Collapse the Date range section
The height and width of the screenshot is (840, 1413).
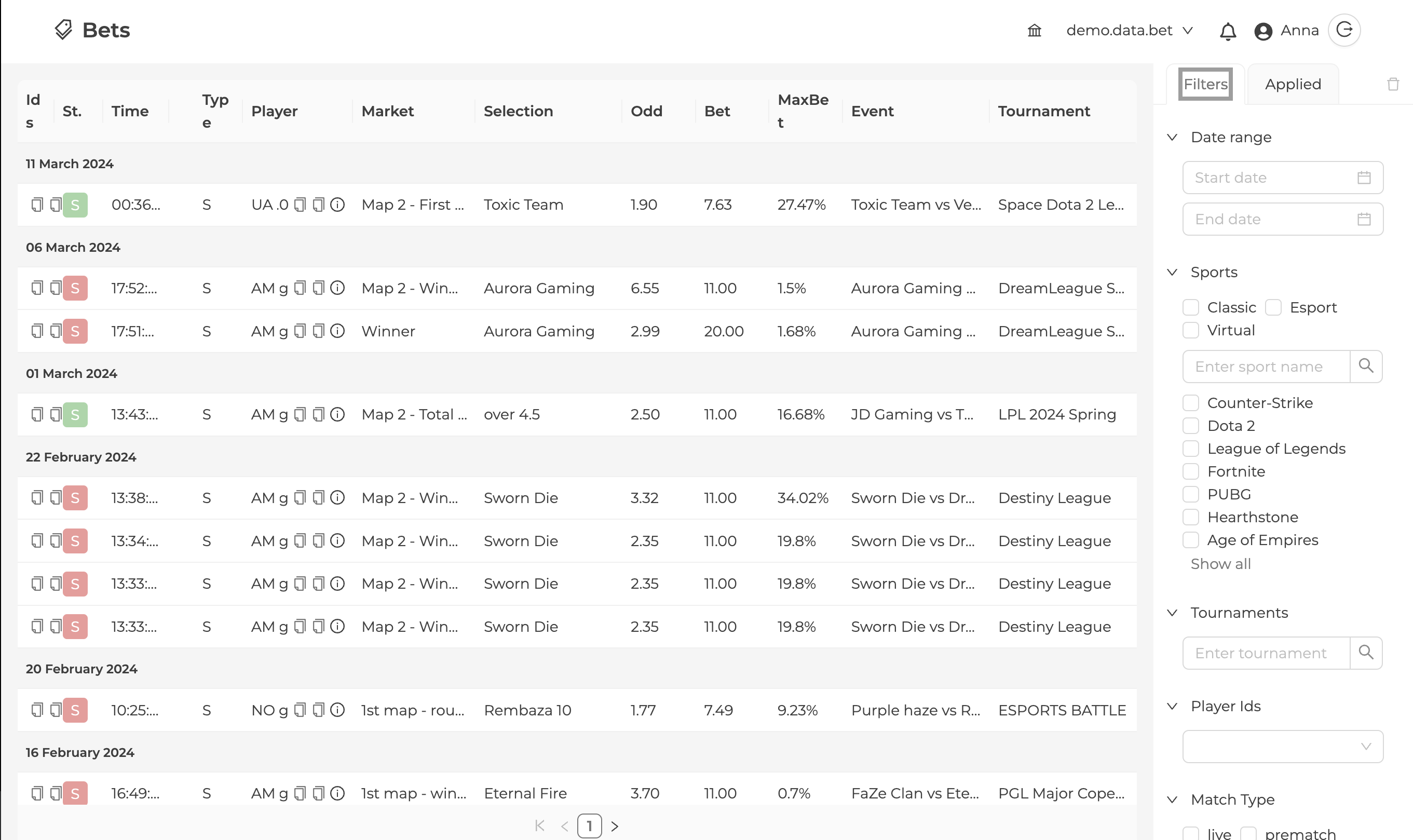click(1173, 138)
